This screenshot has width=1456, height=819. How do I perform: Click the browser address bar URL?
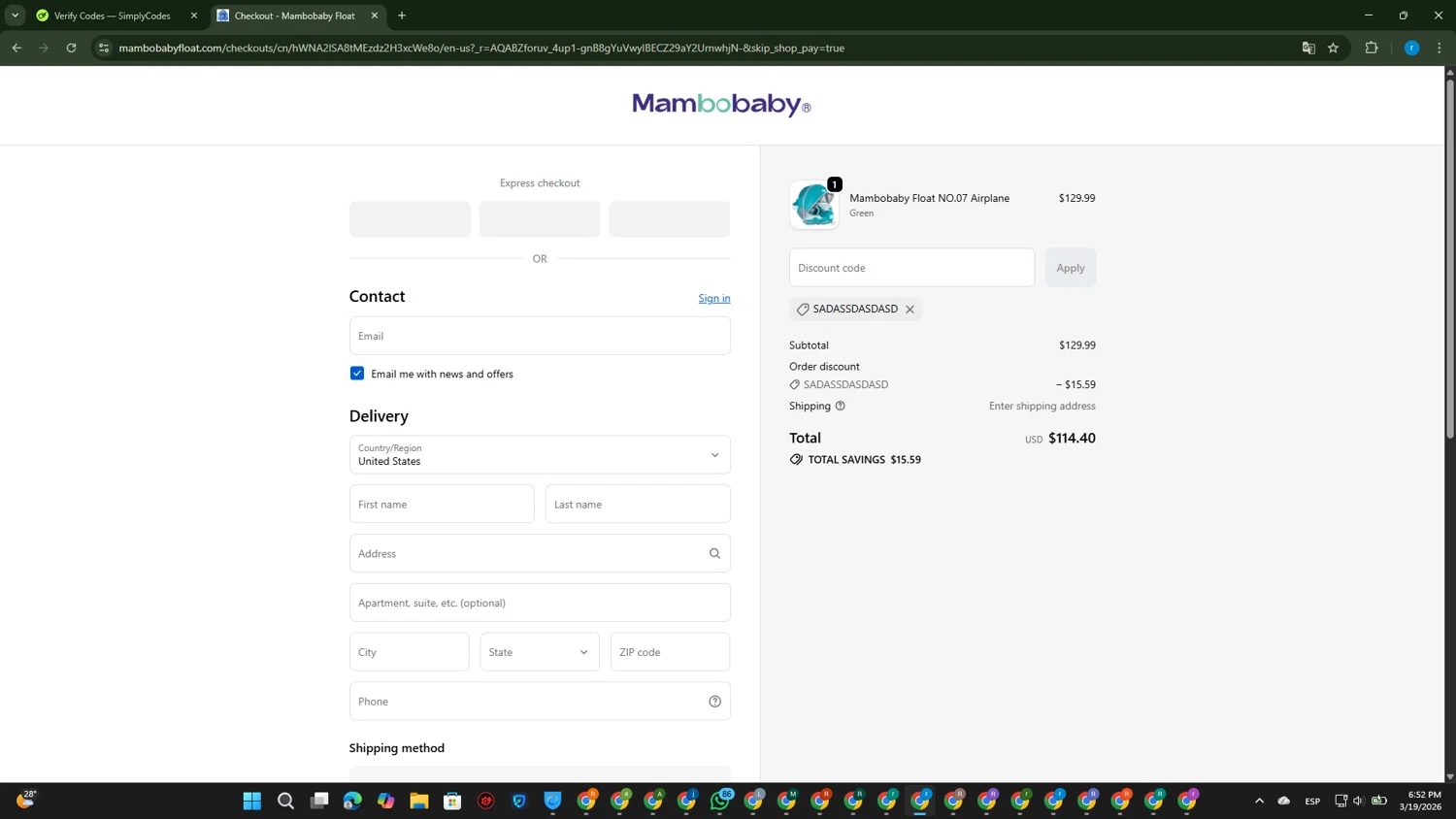pos(481,48)
